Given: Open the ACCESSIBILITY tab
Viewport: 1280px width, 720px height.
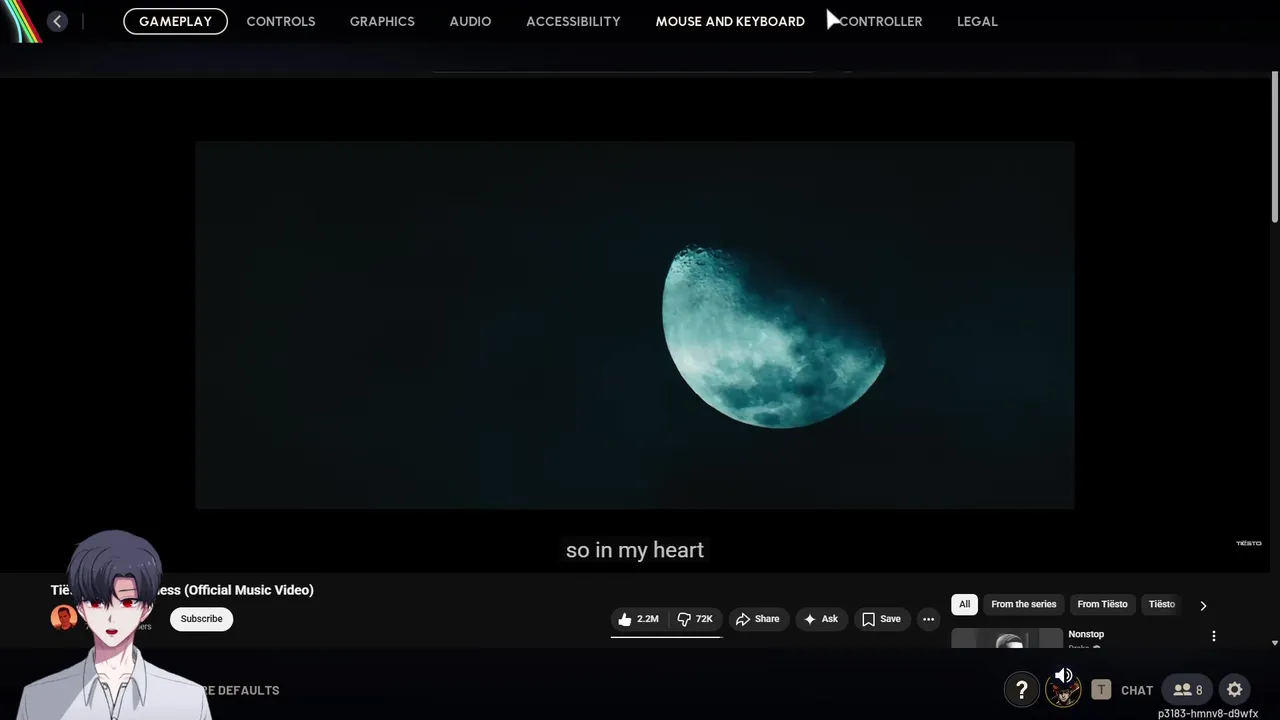Looking at the screenshot, I should [573, 21].
